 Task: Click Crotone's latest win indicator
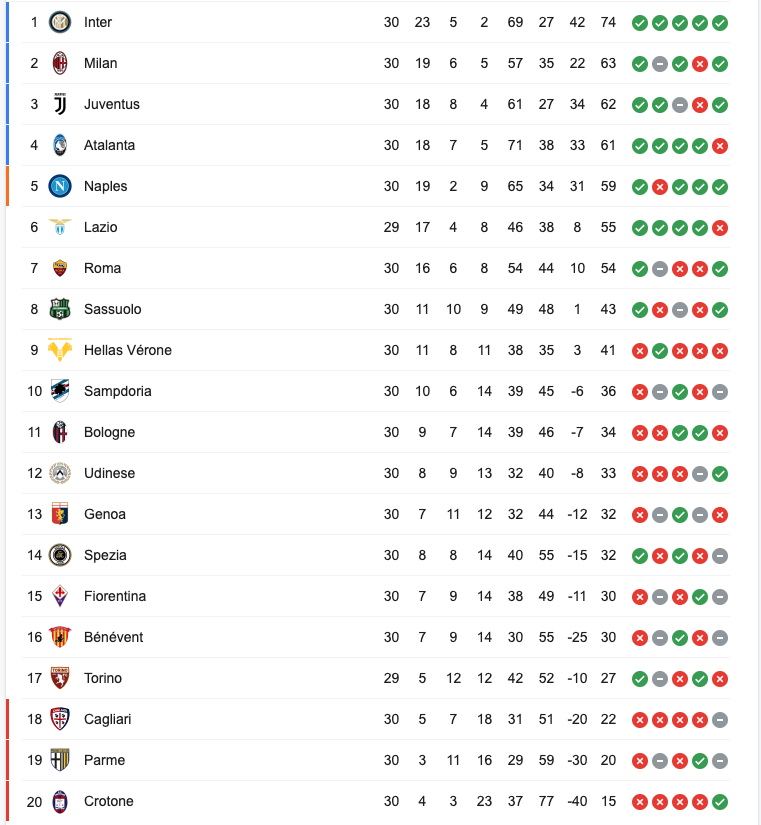coord(720,801)
